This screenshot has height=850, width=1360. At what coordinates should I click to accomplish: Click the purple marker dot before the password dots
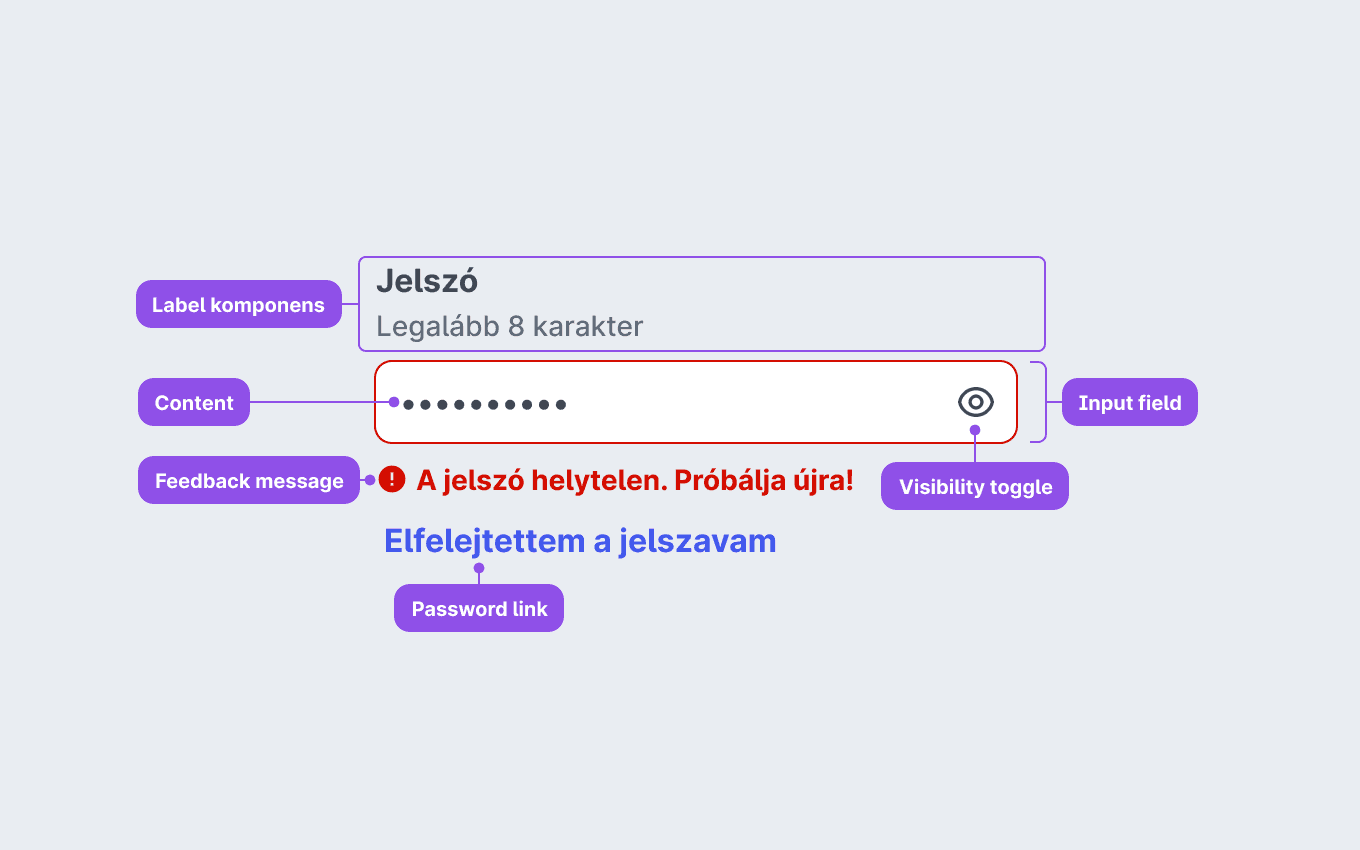(x=394, y=402)
